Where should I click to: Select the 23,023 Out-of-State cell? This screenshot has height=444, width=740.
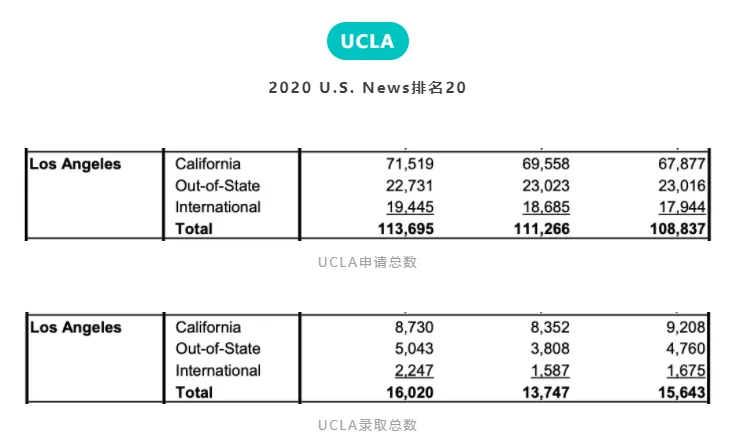click(546, 186)
